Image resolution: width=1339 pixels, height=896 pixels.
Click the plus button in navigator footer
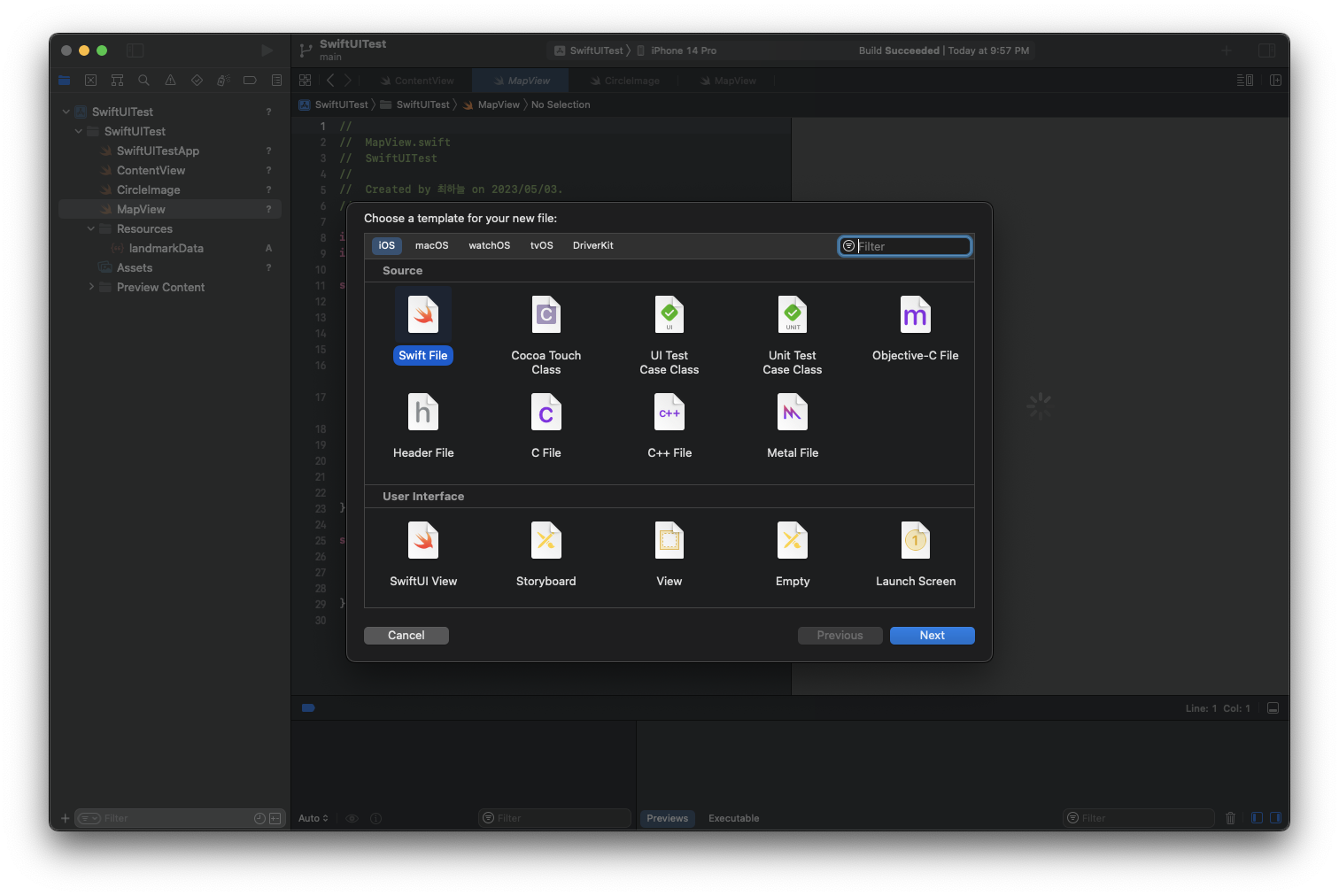tap(65, 818)
